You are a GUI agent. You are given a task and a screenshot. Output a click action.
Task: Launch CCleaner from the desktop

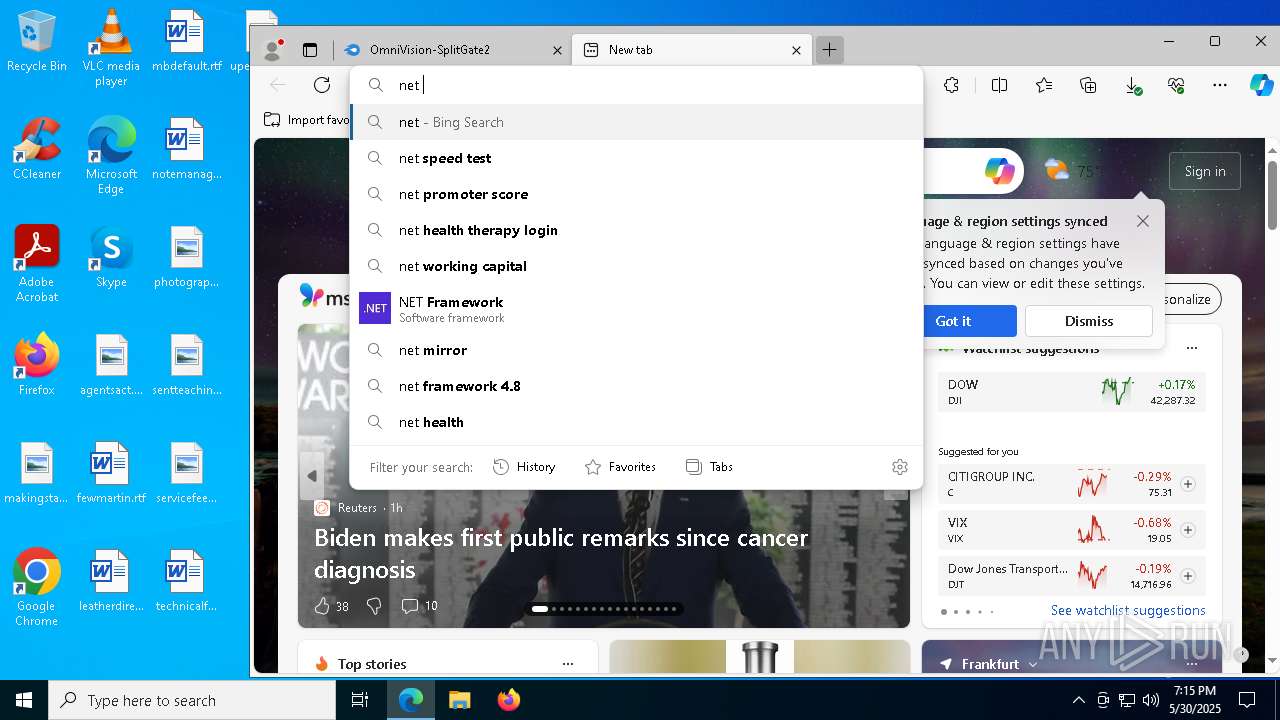(x=37, y=149)
